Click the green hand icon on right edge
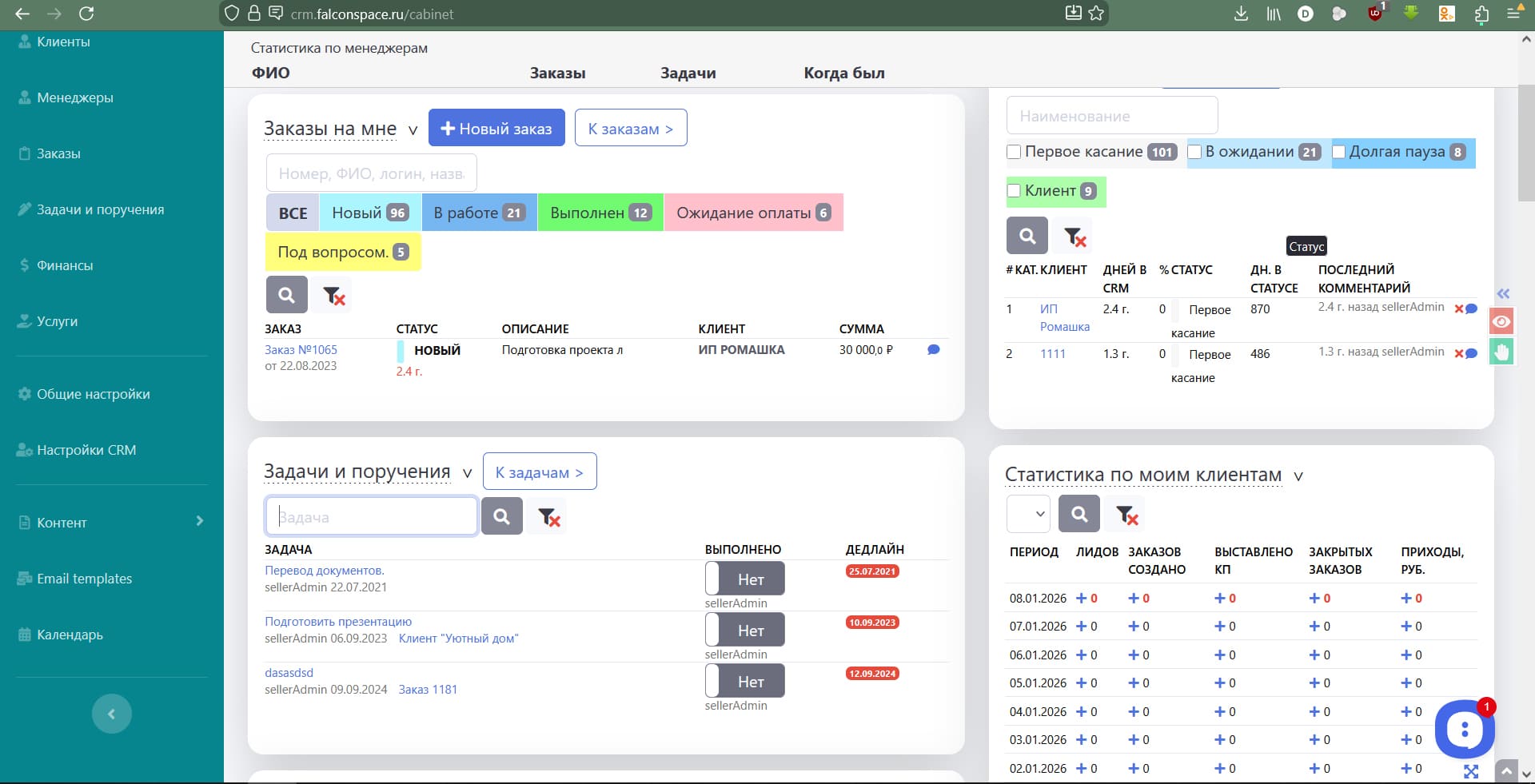 click(x=1501, y=352)
